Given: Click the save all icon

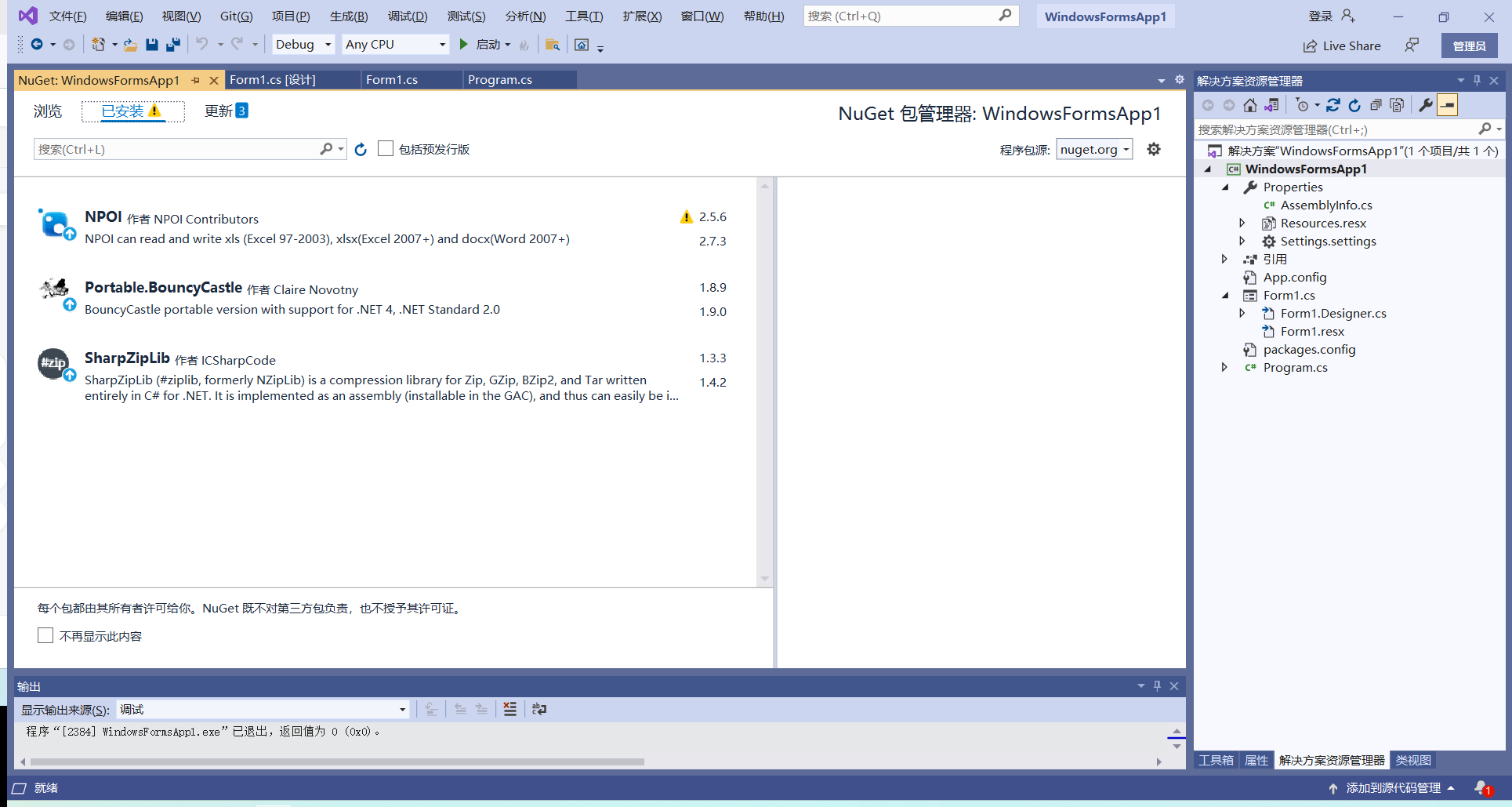Looking at the screenshot, I should pyautogui.click(x=173, y=45).
